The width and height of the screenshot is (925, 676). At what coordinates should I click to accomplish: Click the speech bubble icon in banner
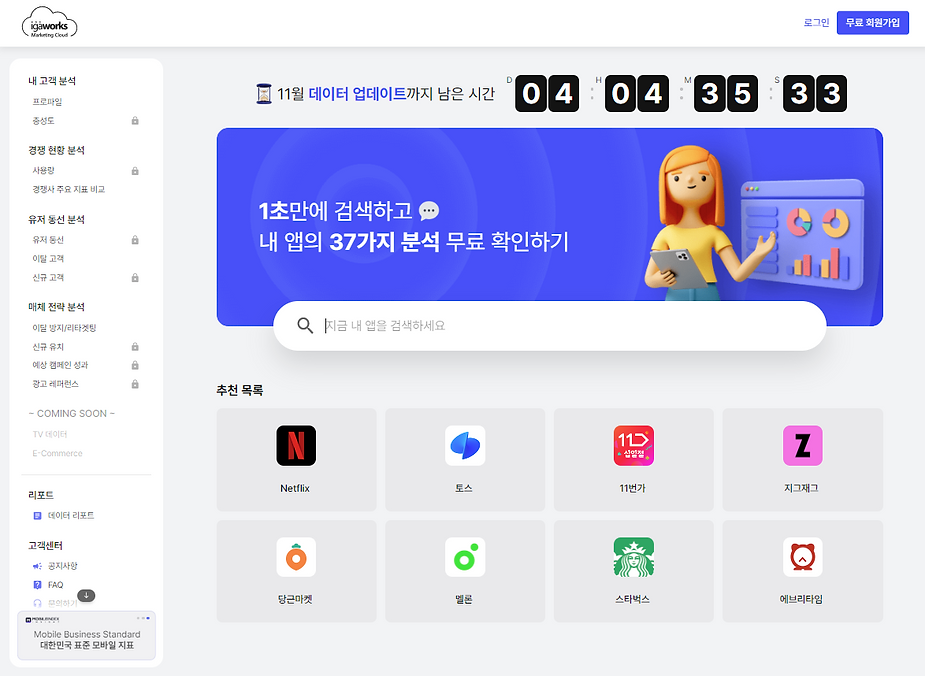429,211
